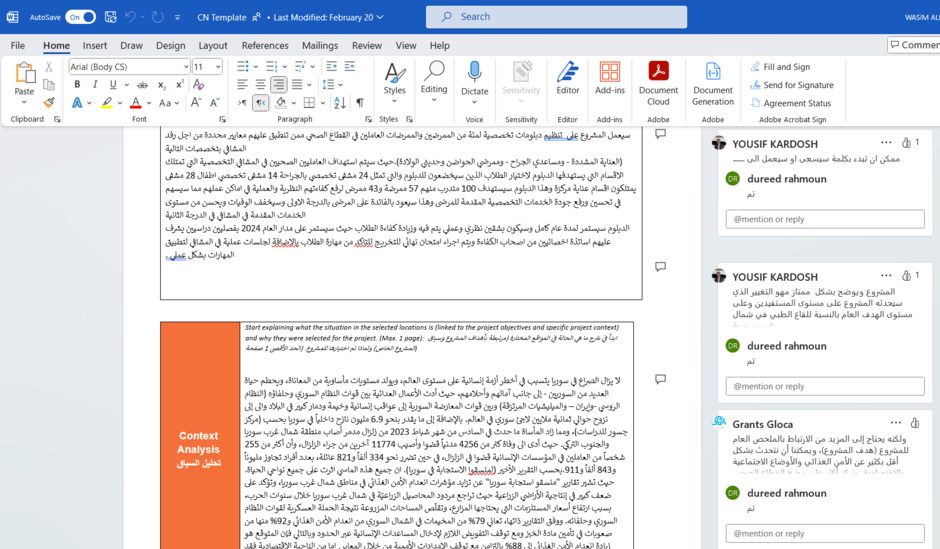Apply Text Effects blue A icon
This screenshot has height=549, width=940.
[77, 103]
